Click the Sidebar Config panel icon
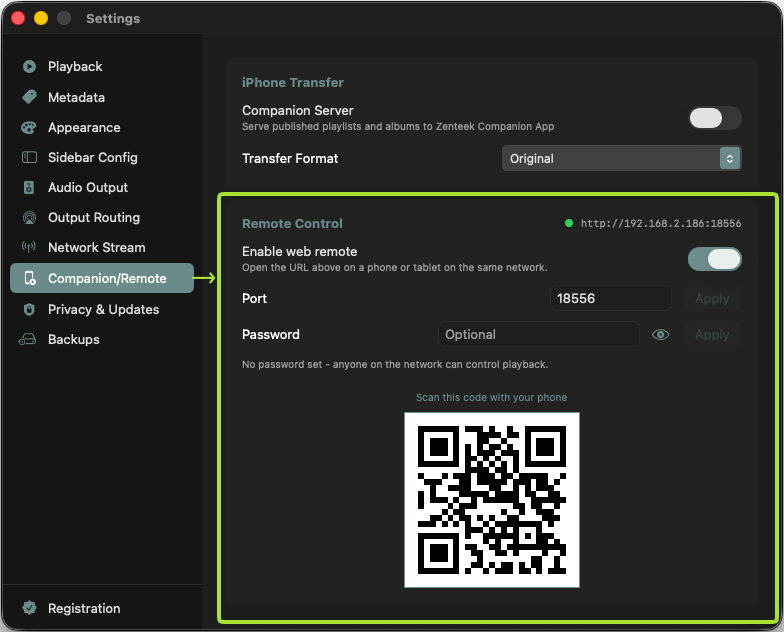Screen dimensions: 784x632 (29, 158)
